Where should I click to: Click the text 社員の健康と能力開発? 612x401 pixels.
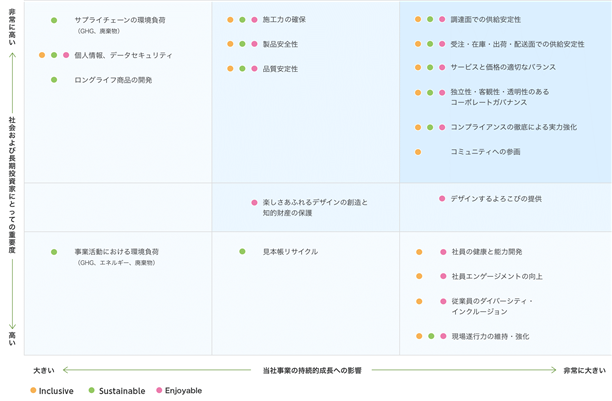coord(487,252)
